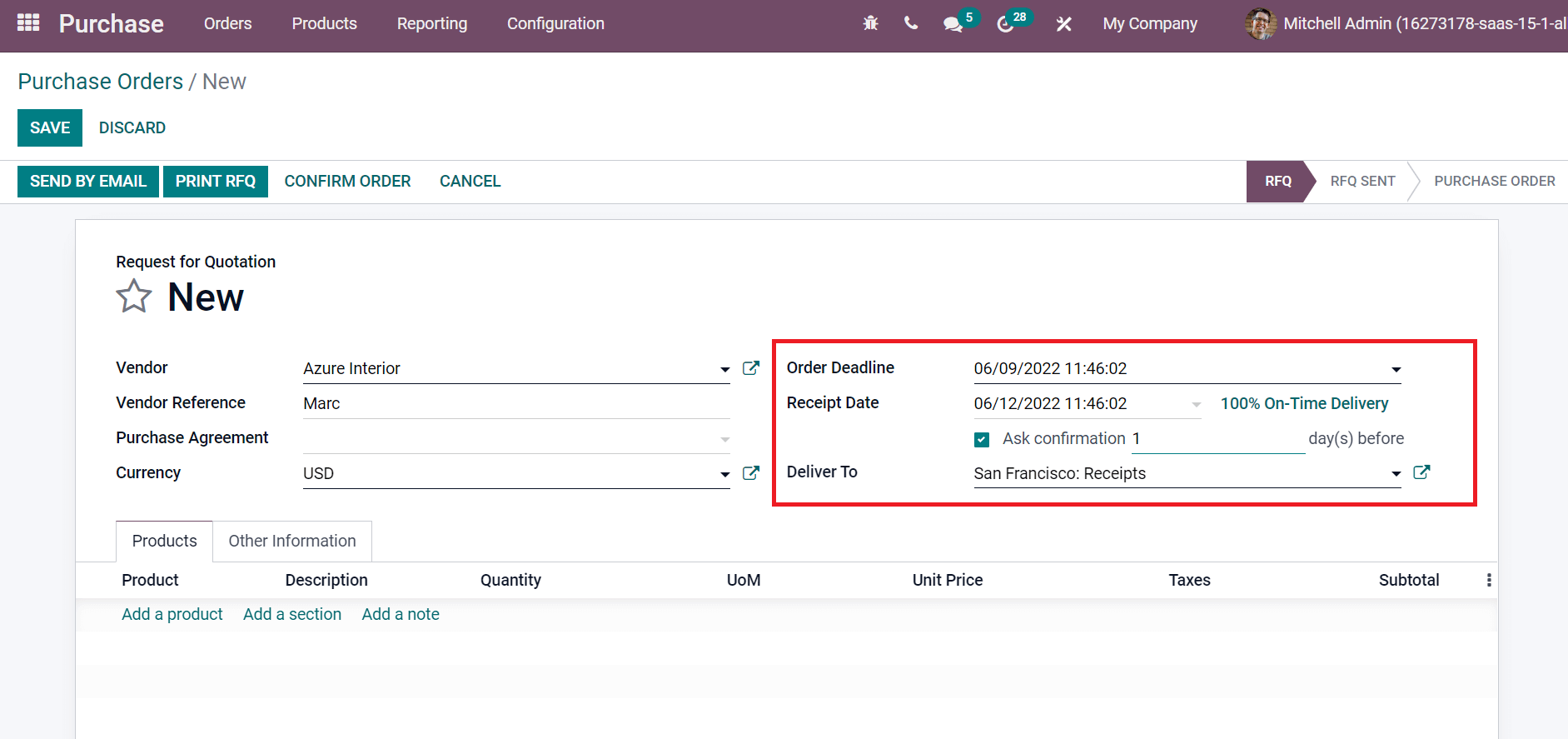Open the Configuration menu
The height and width of the screenshot is (739, 1568).
pos(555,23)
